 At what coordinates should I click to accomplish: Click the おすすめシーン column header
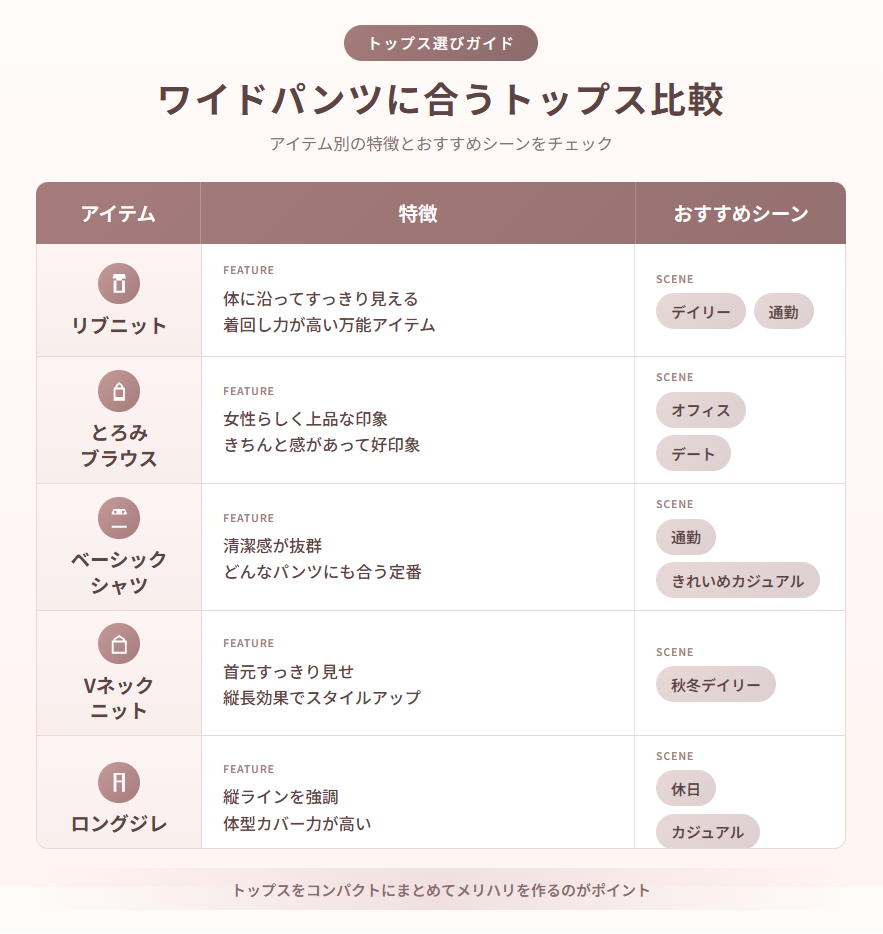coord(740,214)
